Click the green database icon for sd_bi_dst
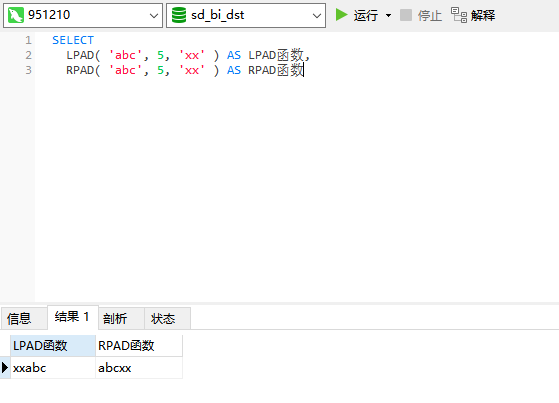This screenshot has height=403, width=559. pyautogui.click(x=179, y=15)
